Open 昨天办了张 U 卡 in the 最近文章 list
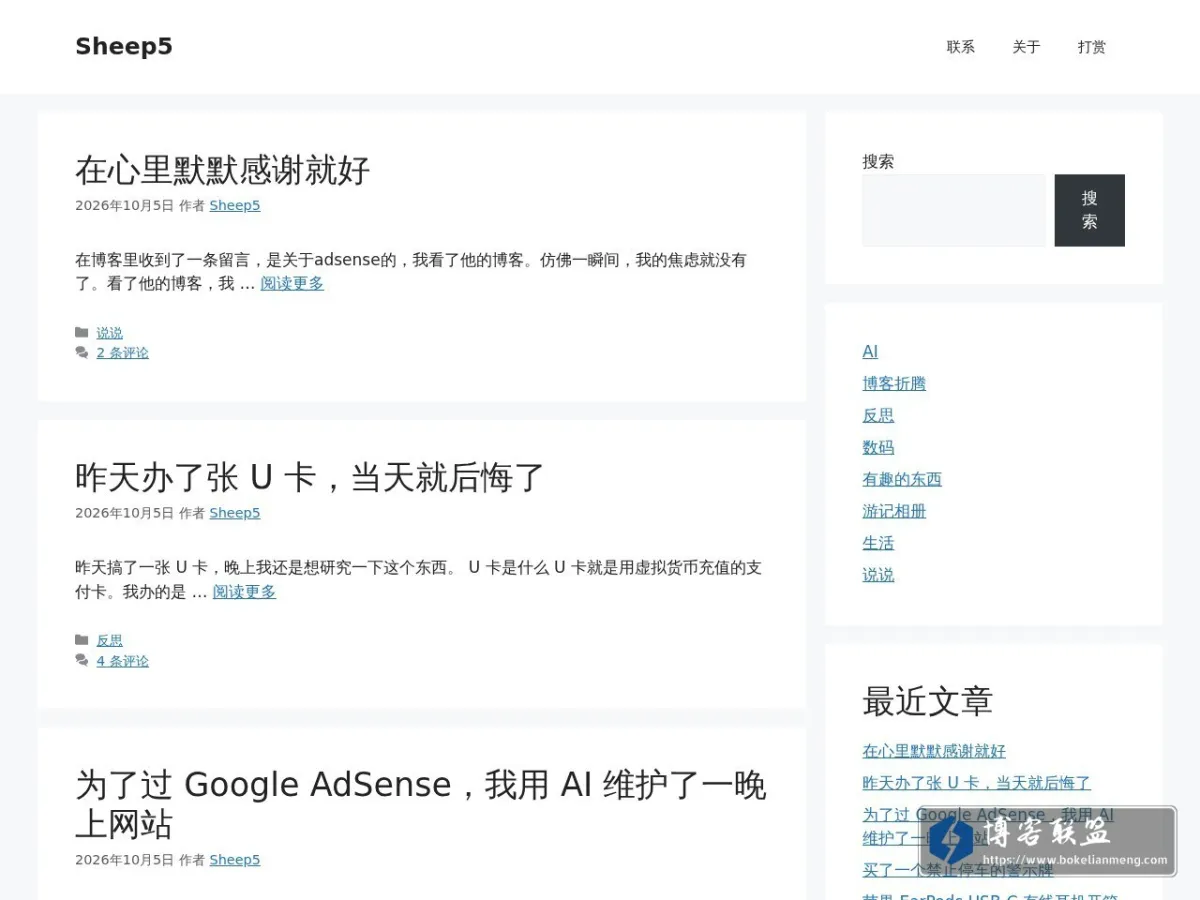The height and width of the screenshot is (900, 1200). [x=977, y=783]
